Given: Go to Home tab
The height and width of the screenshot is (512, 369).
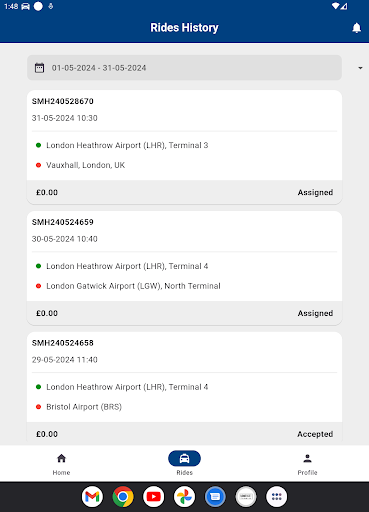Looking at the screenshot, I should [x=61, y=464].
